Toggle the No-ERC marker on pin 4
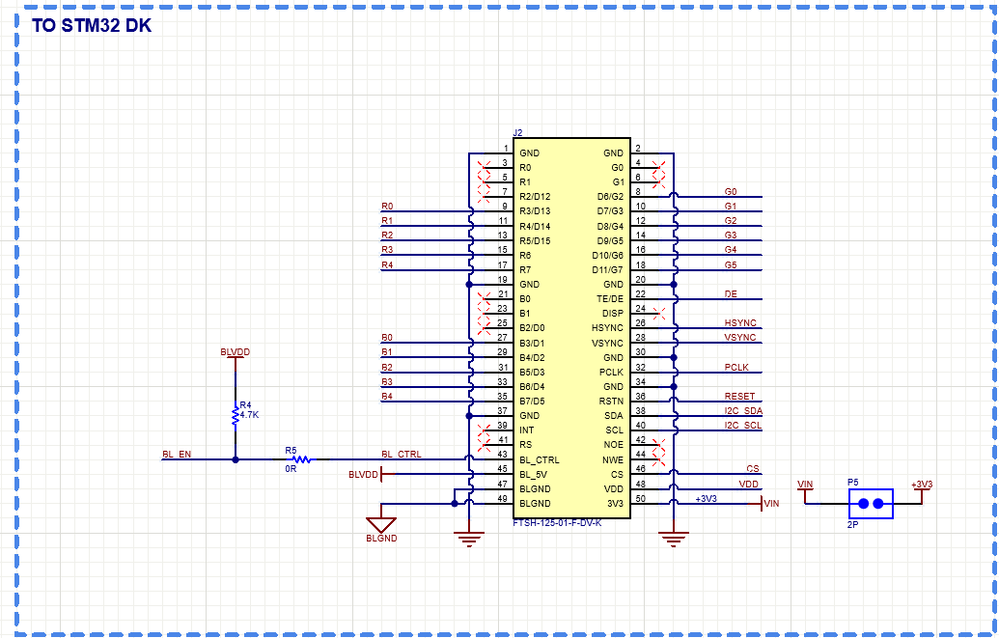Screen dimensions: 999x638 coord(657,164)
